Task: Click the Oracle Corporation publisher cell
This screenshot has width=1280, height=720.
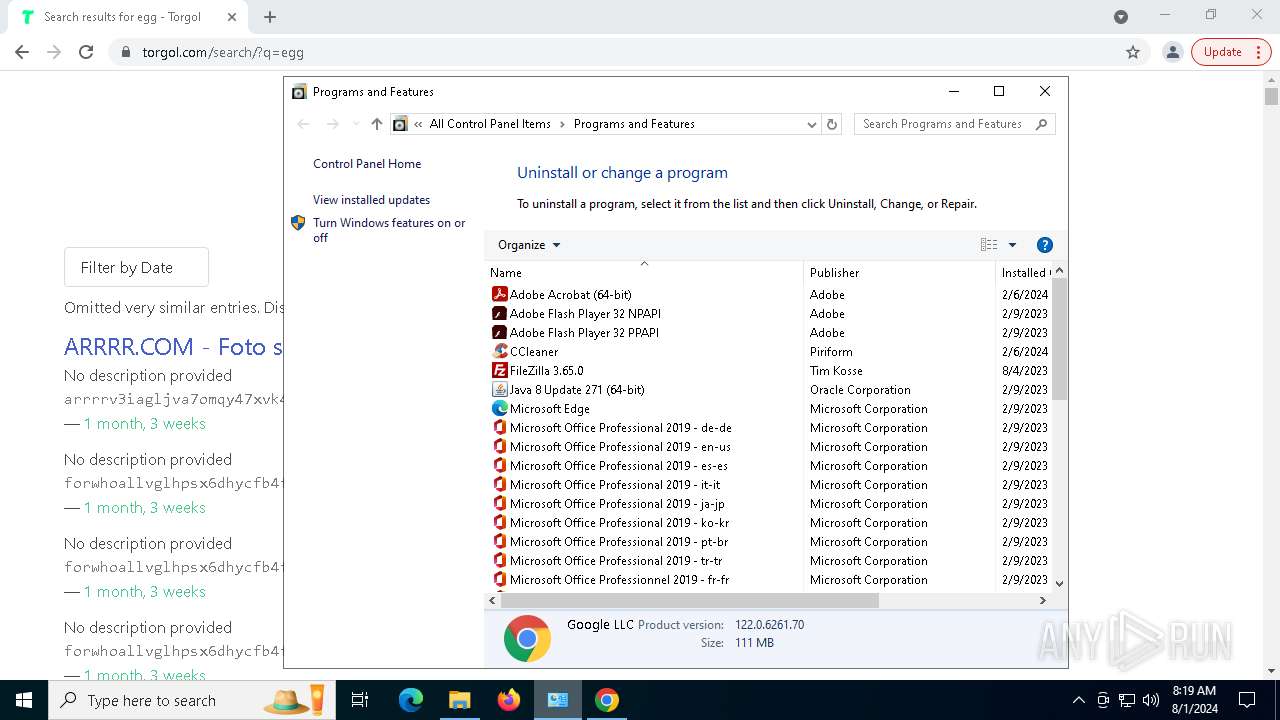Action: click(860, 390)
